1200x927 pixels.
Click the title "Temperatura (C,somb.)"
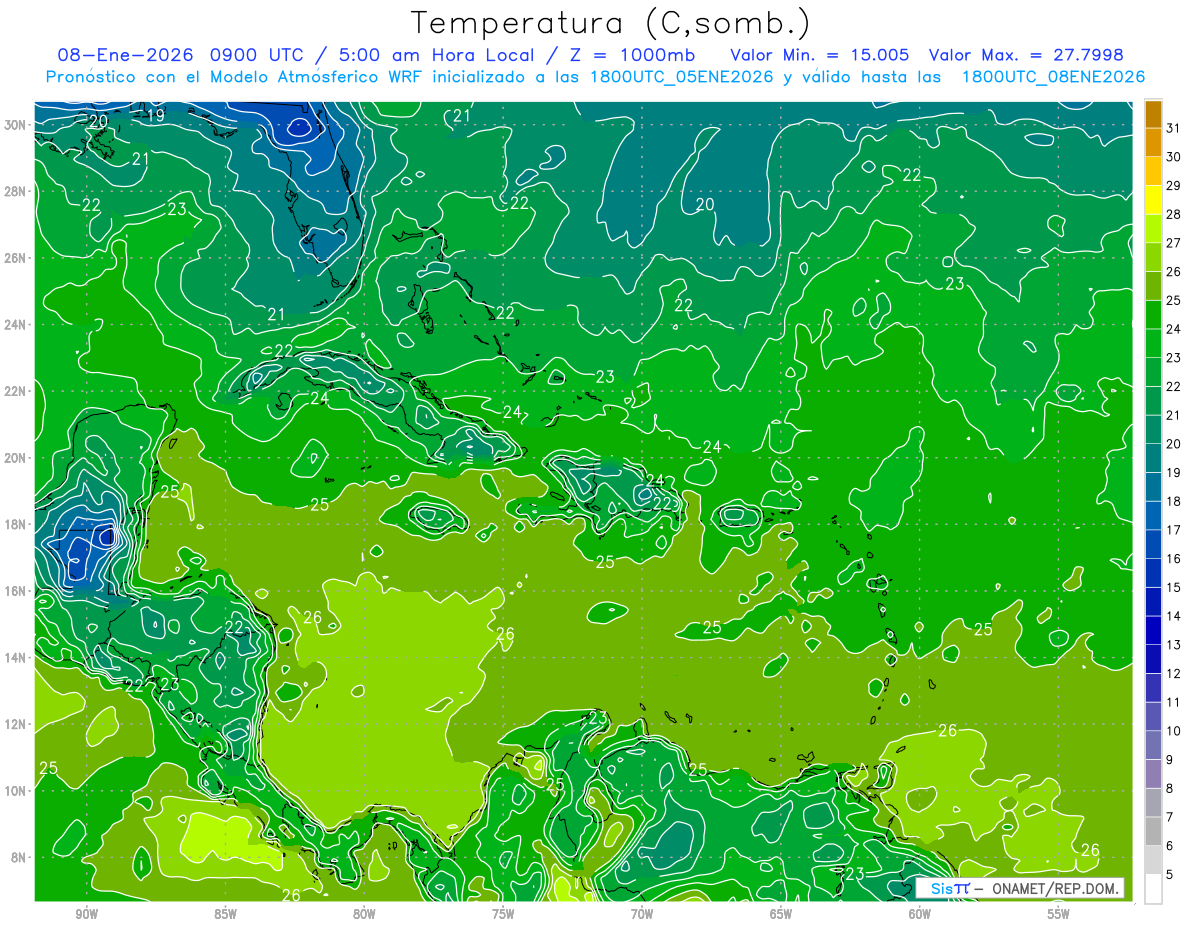coord(611,23)
